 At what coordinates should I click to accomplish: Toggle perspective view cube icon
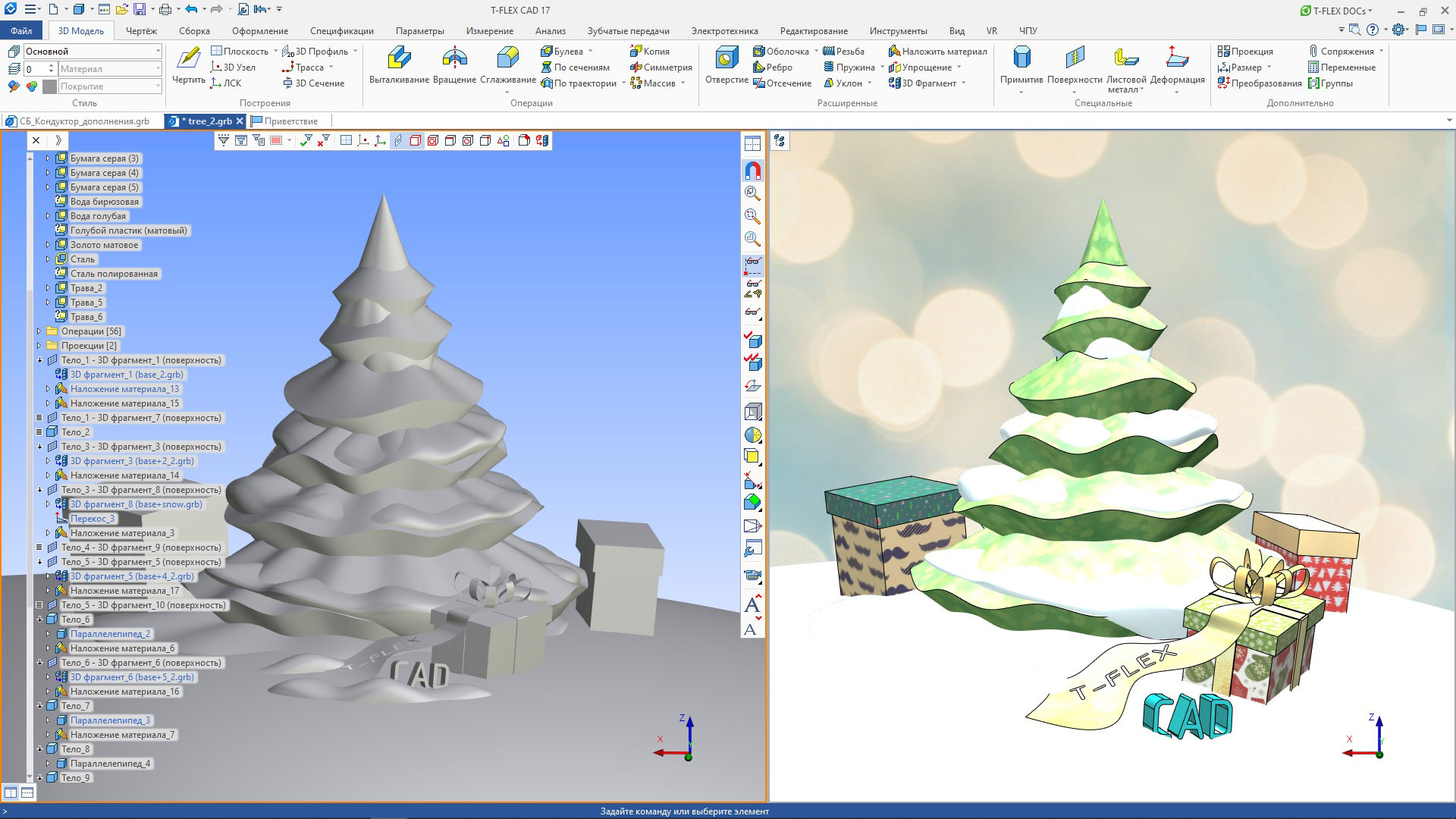[752, 412]
